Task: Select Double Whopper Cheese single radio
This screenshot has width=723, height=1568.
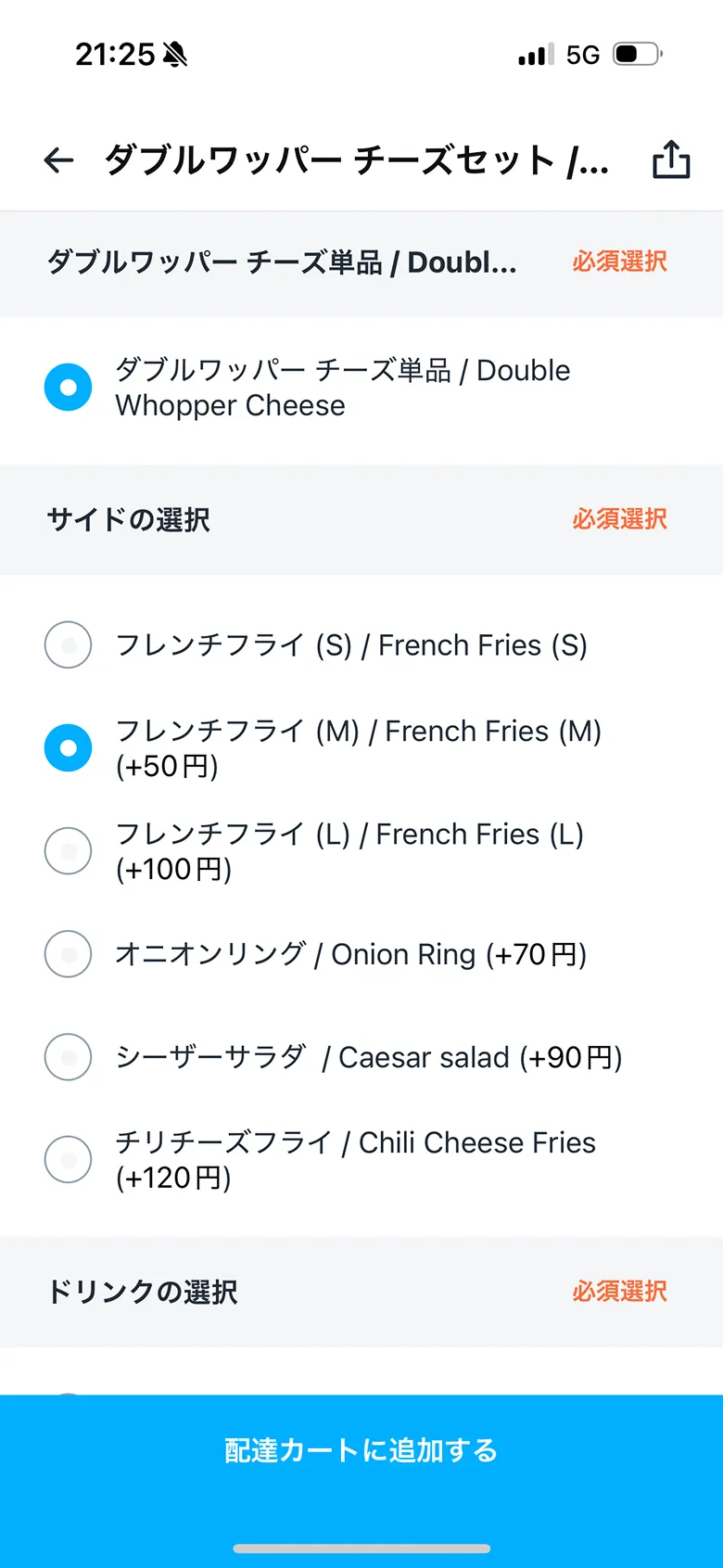Action: point(69,387)
